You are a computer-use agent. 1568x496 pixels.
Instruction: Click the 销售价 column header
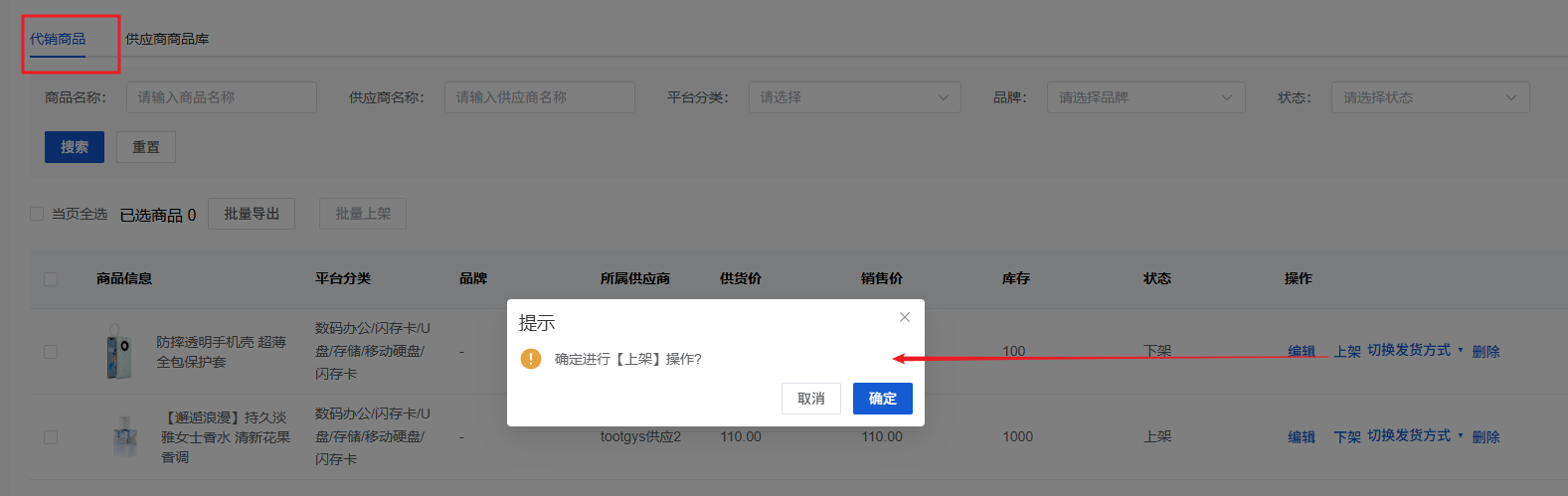click(x=882, y=278)
